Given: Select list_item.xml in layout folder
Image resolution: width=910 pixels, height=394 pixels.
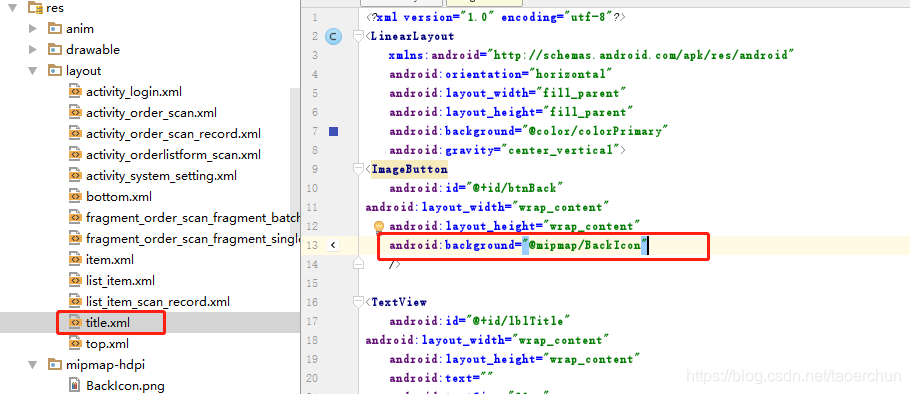Looking at the screenshot, I should pyautogui.click(x=120, y=281).
